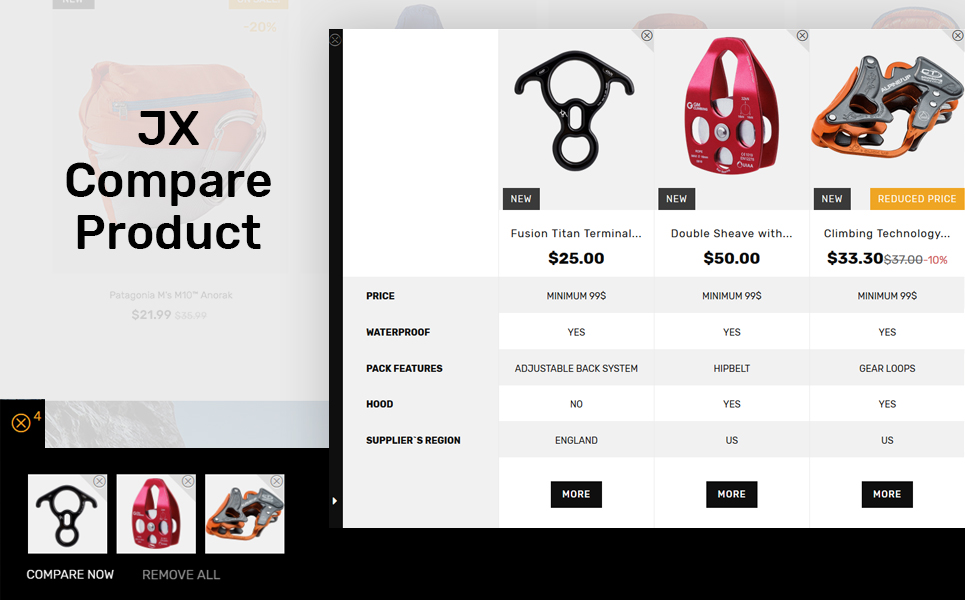This screenshot has height=600, width=965.
Task: Remove orange belay device thumbnail from bar
Action: 277,481
